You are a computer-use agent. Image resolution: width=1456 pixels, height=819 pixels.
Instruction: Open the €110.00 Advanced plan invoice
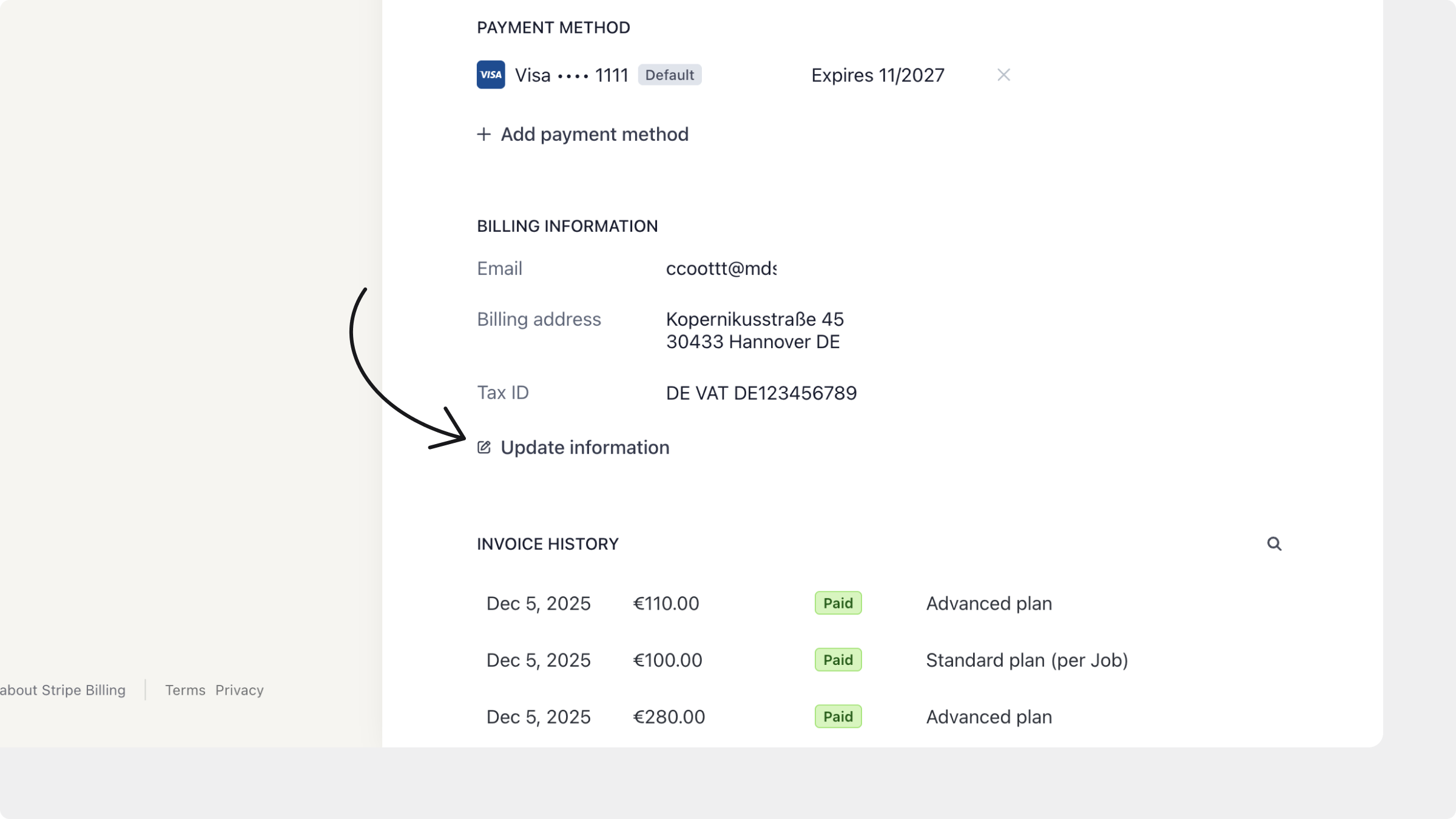click(x=666, y=604)
